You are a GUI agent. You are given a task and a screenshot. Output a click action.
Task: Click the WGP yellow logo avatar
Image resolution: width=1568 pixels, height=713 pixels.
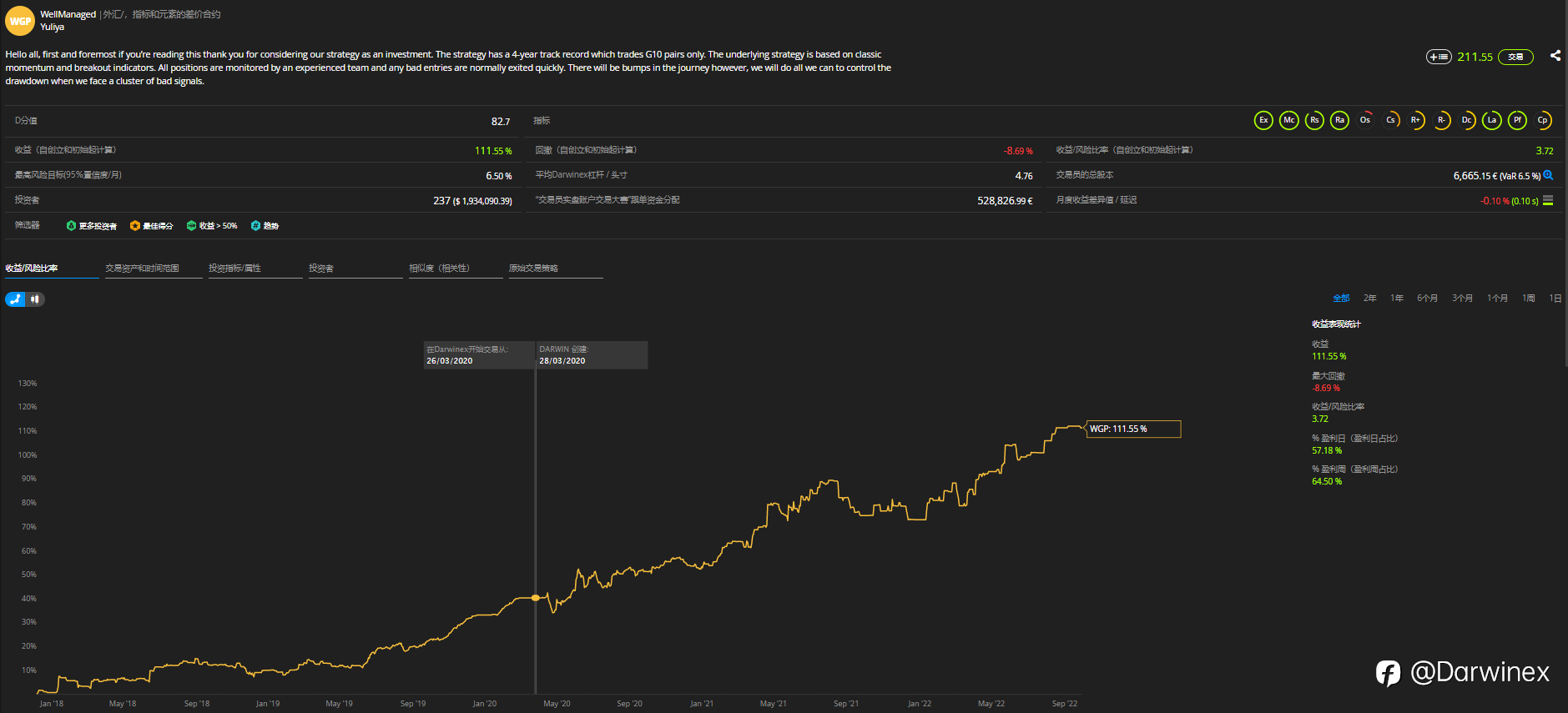click(20, 21)
